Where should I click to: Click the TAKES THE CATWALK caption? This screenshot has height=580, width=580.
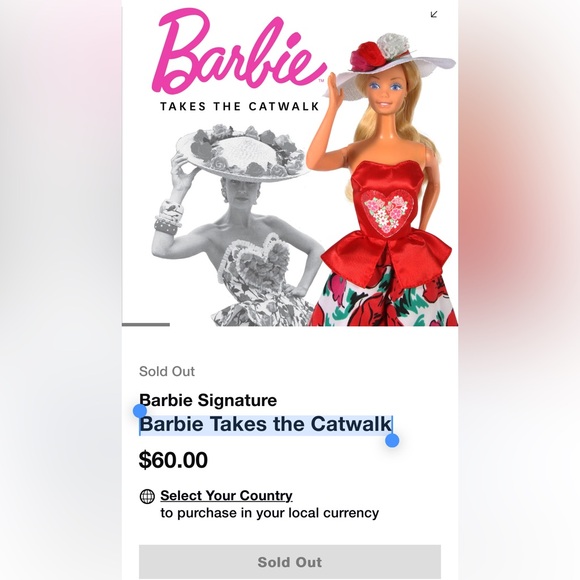point(239,107)
